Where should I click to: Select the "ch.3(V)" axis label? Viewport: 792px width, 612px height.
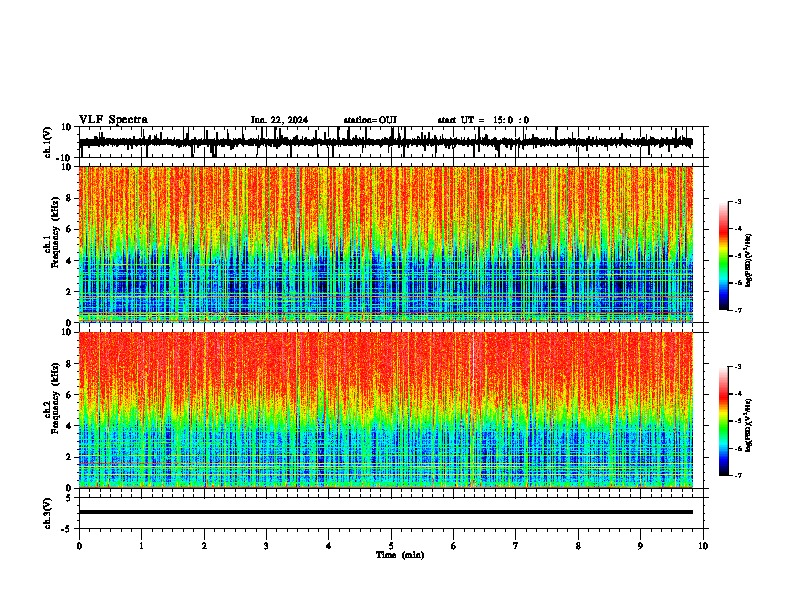48,514
